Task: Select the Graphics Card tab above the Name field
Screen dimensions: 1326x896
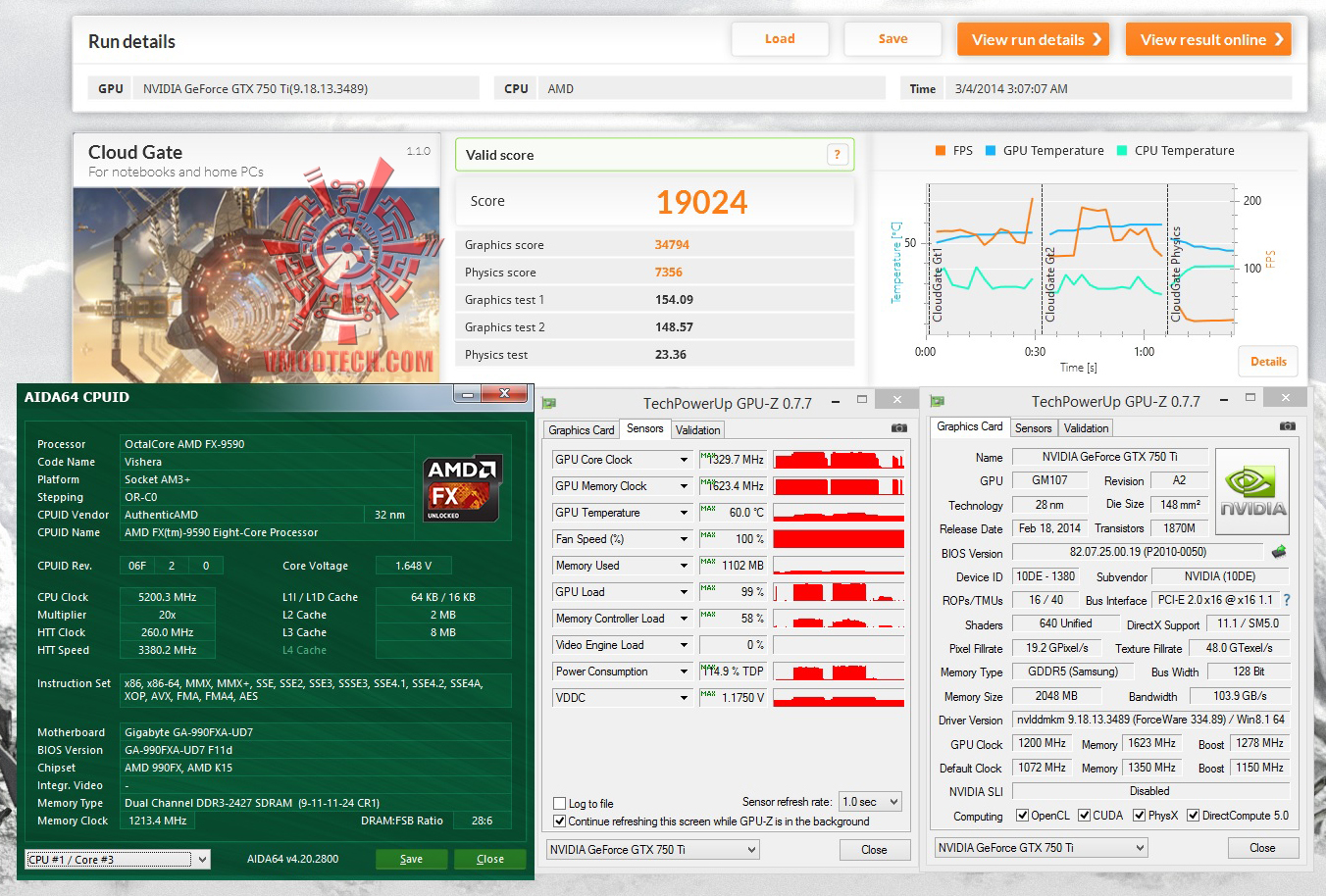Action: click(x=970, y=426)
